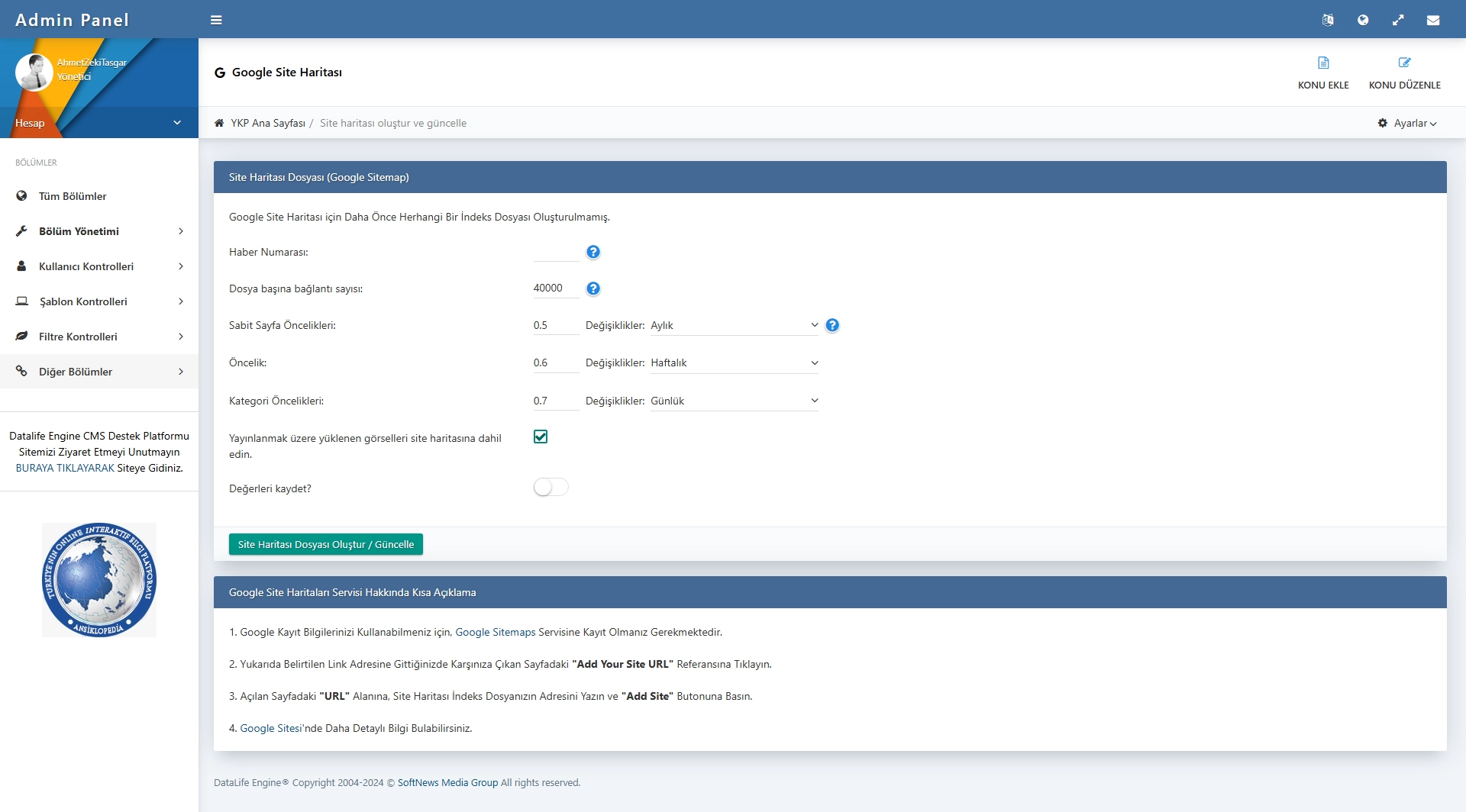
Task: Toggle fullscreen with the expand arrows icon
Action: point(1398,20)
